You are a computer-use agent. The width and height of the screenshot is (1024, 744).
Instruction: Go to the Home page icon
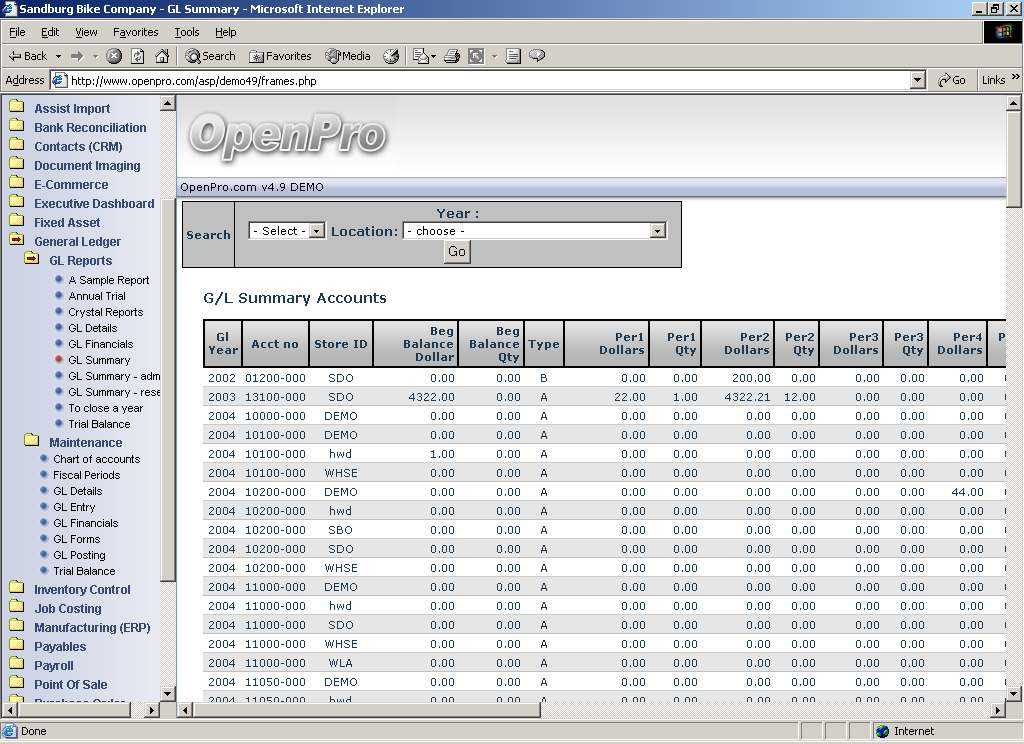[x=162, y=56]
